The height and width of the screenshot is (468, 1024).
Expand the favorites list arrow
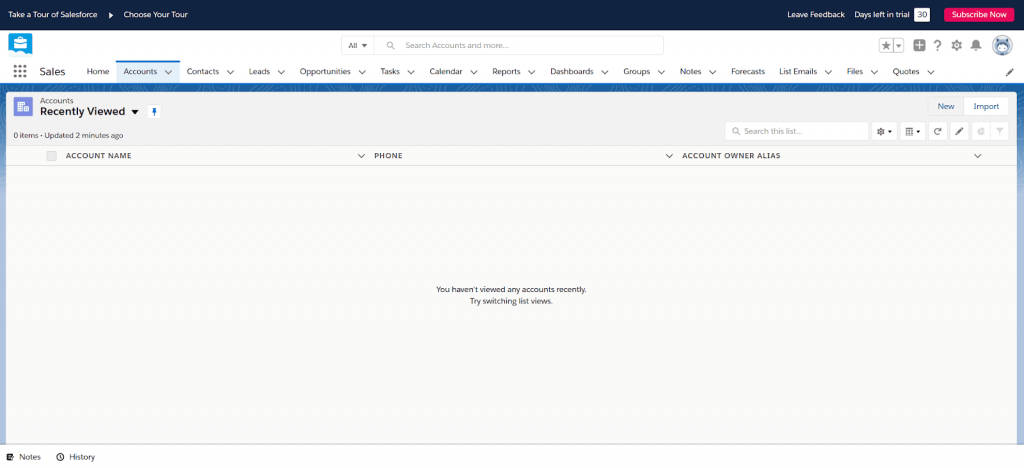(x=899, y=45)
